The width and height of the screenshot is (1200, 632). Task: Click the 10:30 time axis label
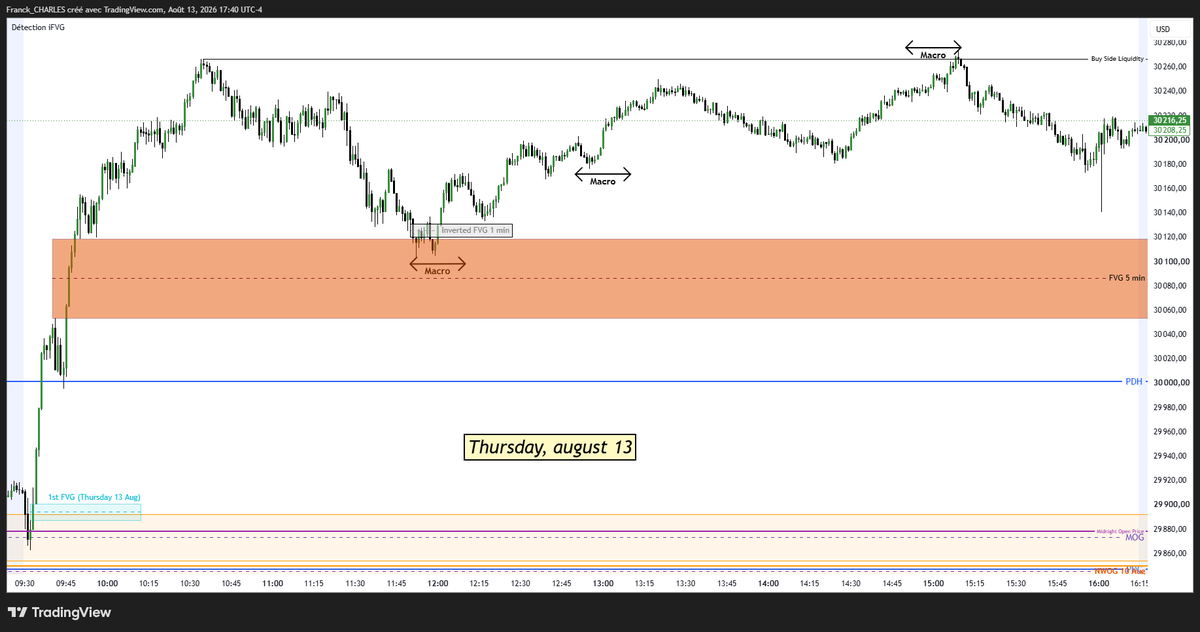[190, 582]
